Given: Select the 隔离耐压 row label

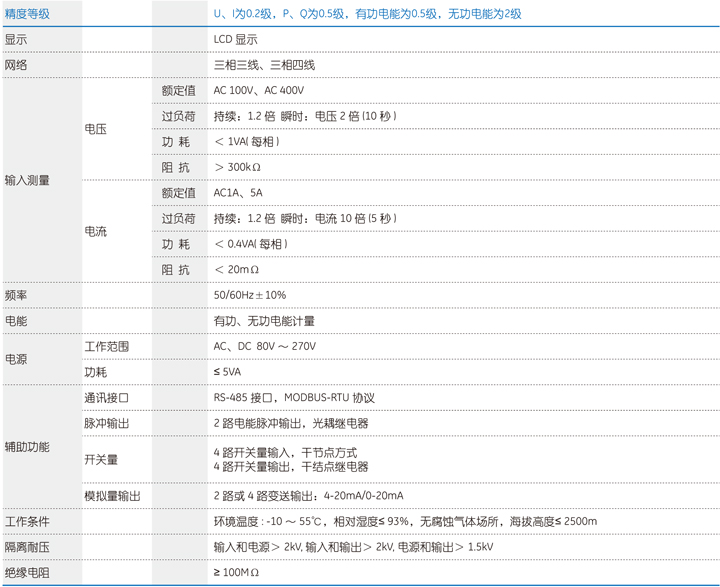Looking at the screenshot, I should pos(27,547).
